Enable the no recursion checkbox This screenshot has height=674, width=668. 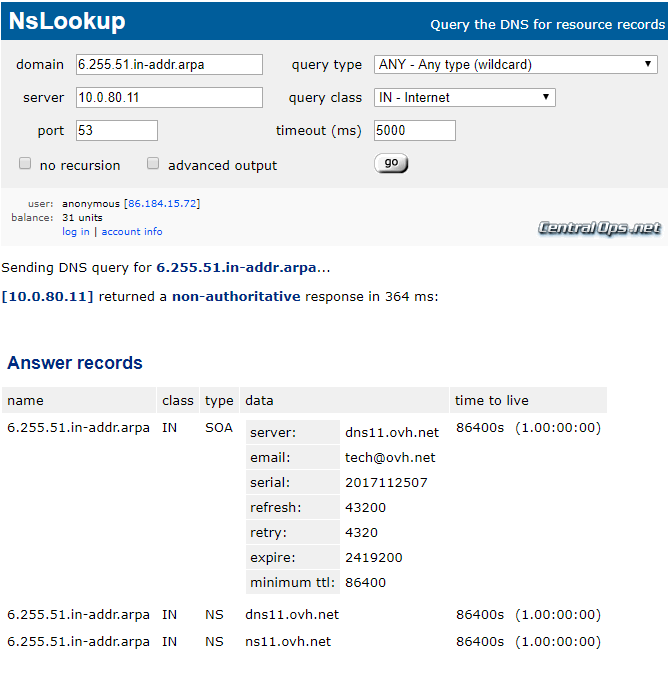(x=25, y=163)
